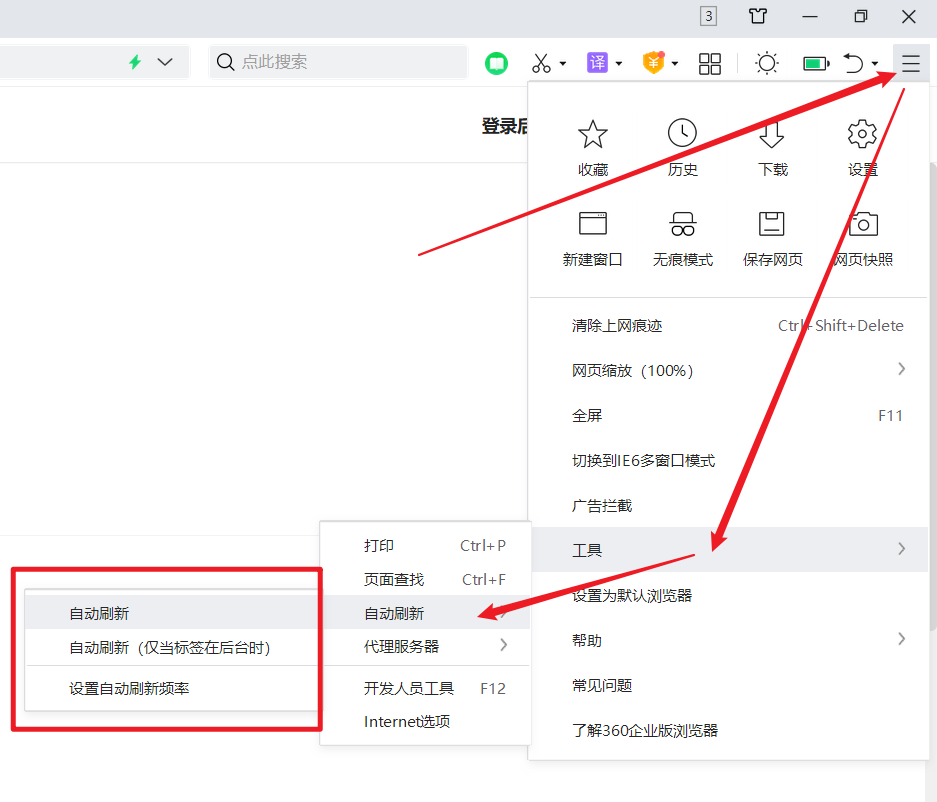Select 切换到IE6多窗口模式 menu item
Image resolution: width=937 pixels, height=802 pixels.
point(729,461)
